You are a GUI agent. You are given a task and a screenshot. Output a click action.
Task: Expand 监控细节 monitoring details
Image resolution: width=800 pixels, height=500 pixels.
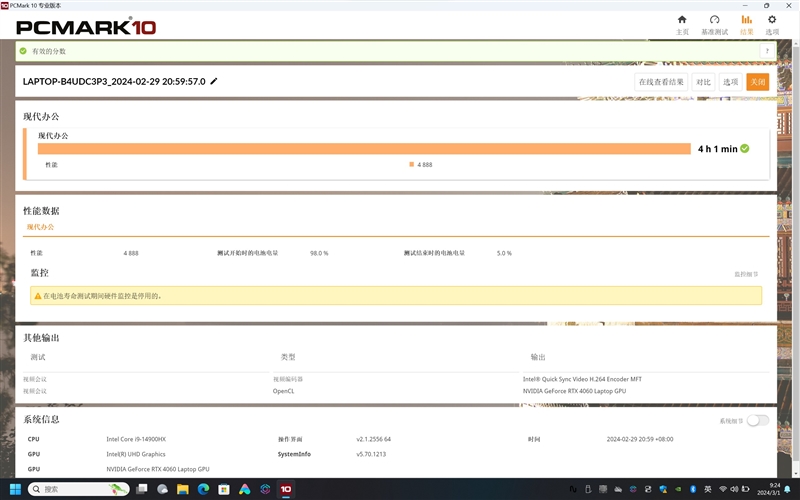click(747, 274)
